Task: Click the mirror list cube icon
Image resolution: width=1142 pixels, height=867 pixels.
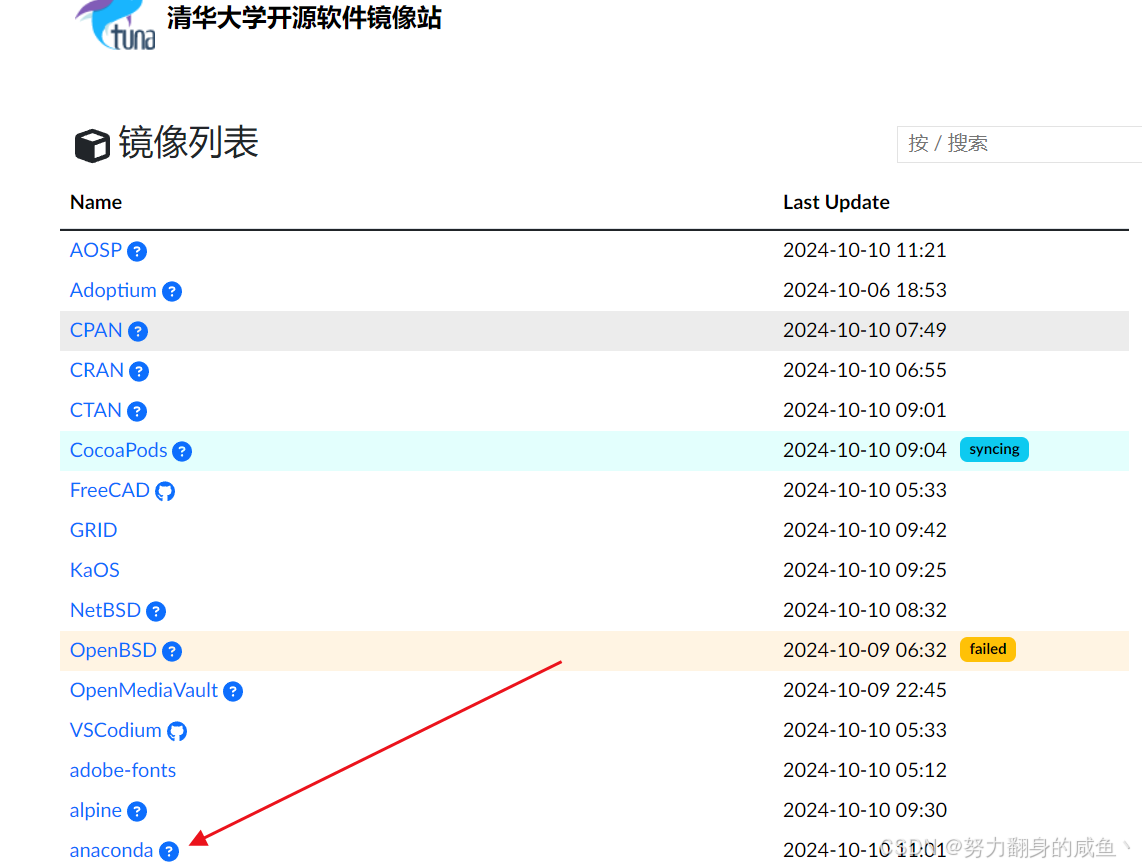Action: [x=92, y=145]
